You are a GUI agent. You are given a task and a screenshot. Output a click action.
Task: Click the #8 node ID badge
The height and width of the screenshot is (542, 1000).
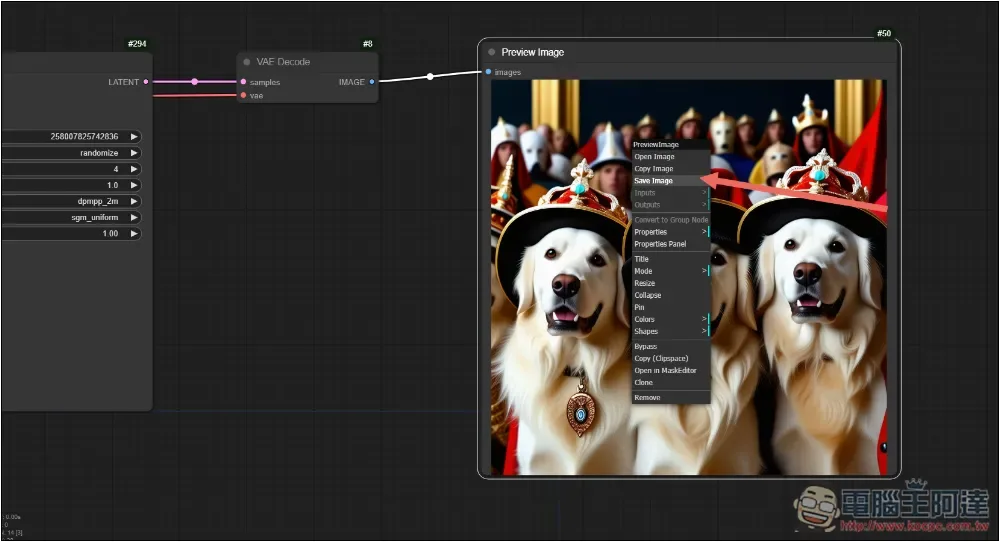pos(368,44)
